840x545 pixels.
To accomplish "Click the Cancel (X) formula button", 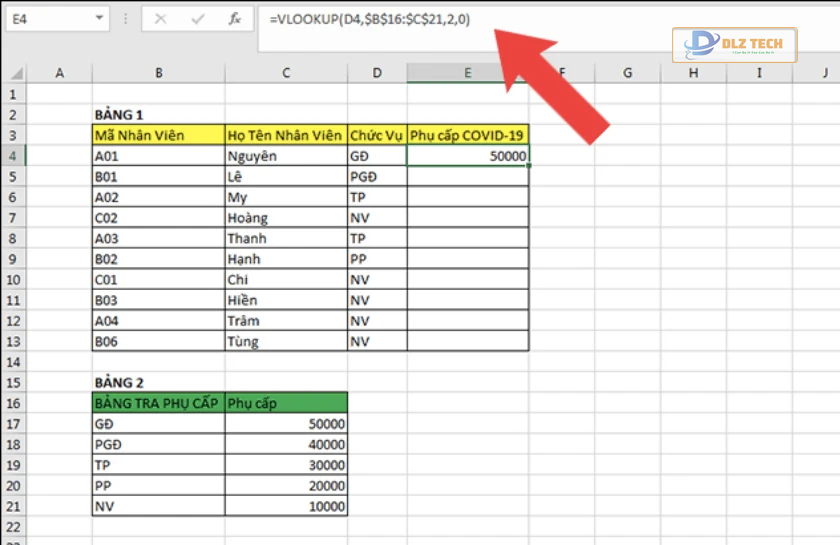I will click(160, 19).
